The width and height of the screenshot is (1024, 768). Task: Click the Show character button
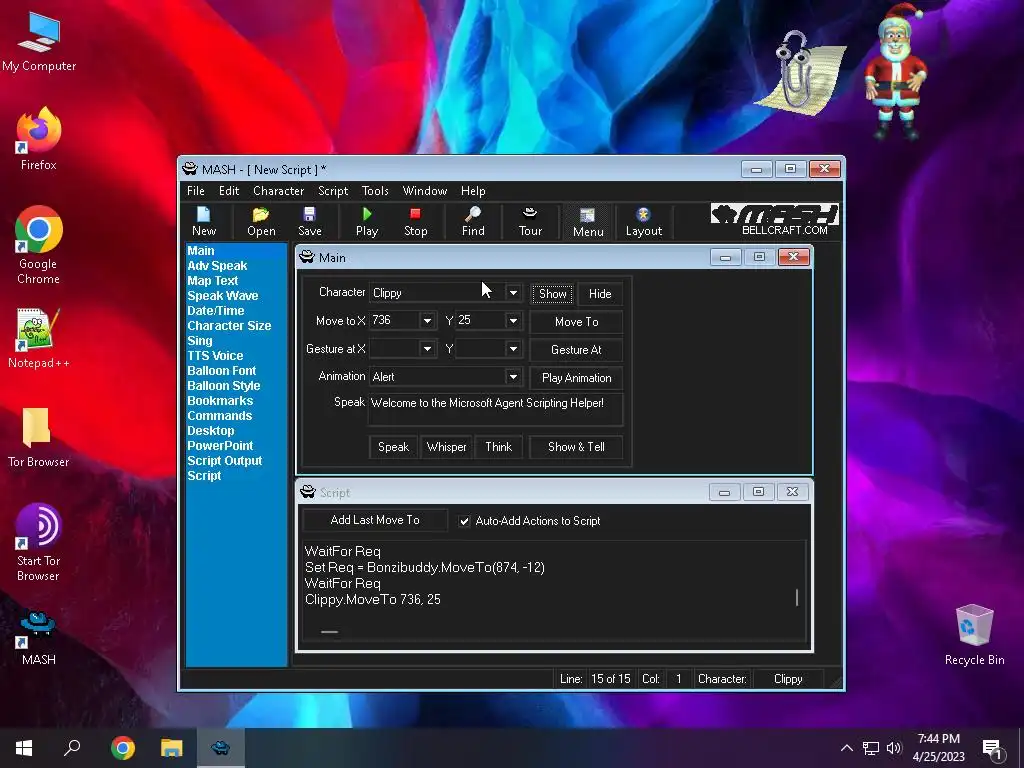tap(552, 294)
